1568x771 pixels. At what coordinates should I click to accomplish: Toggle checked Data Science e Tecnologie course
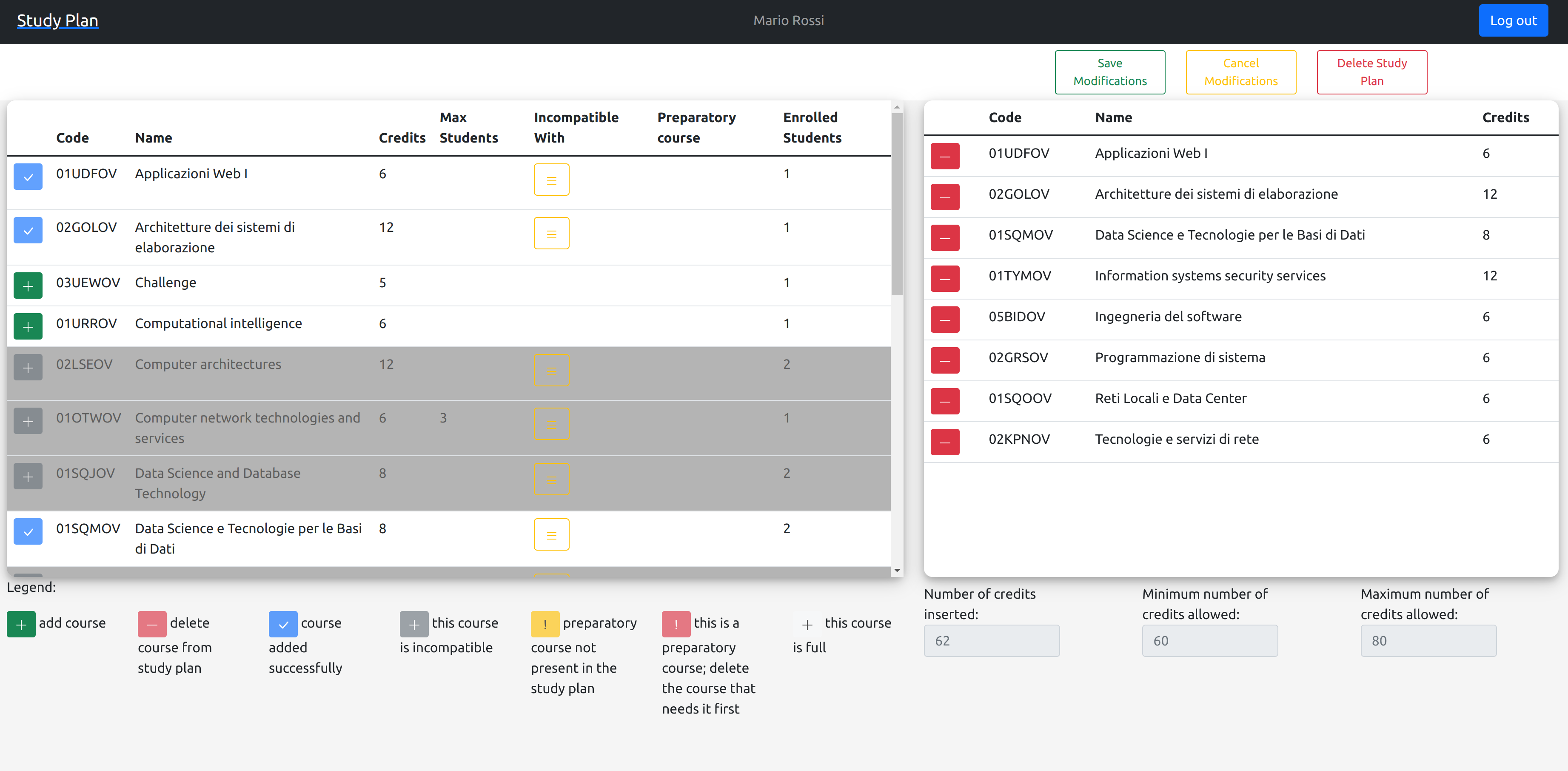28,531
